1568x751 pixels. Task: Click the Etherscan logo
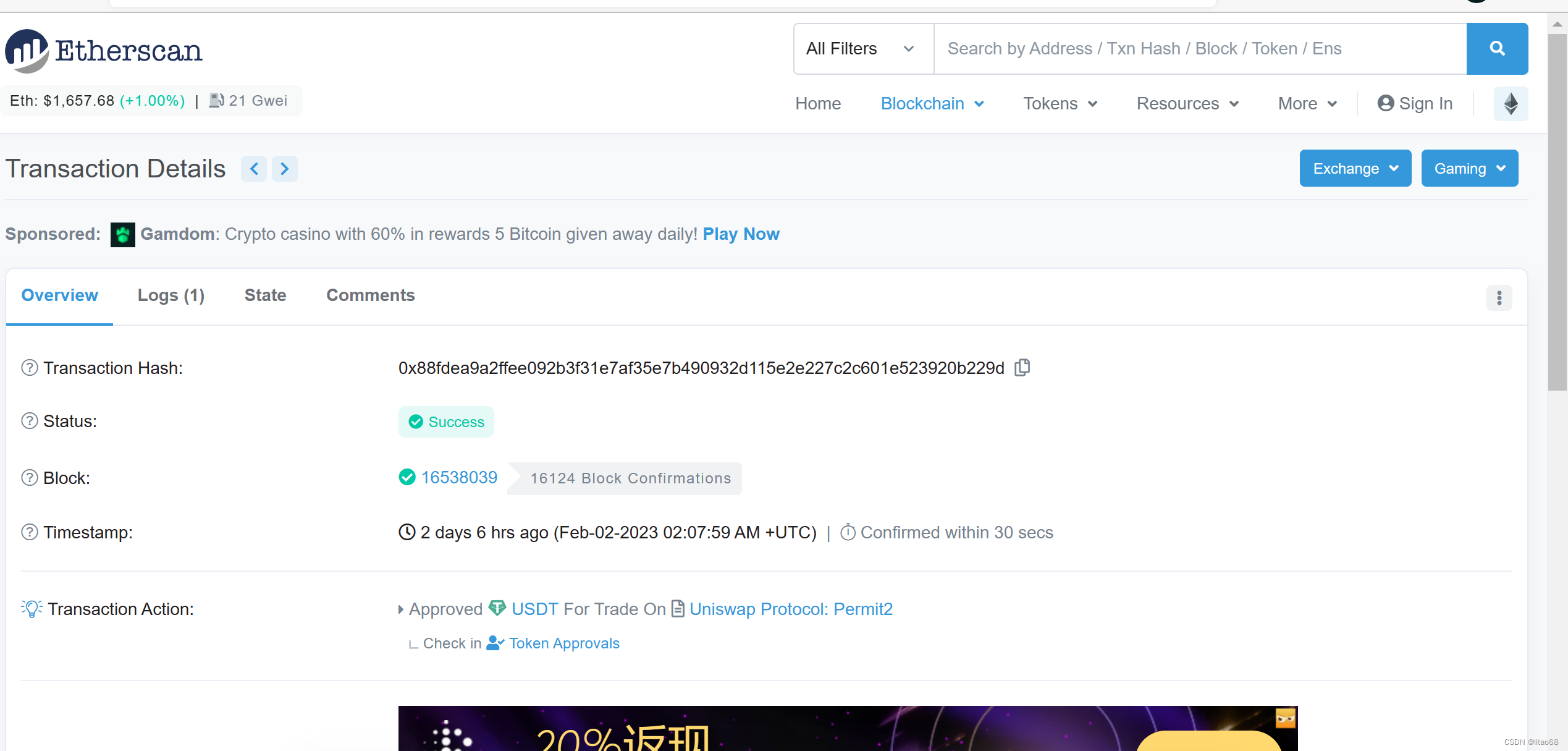(x=104, y=51)
